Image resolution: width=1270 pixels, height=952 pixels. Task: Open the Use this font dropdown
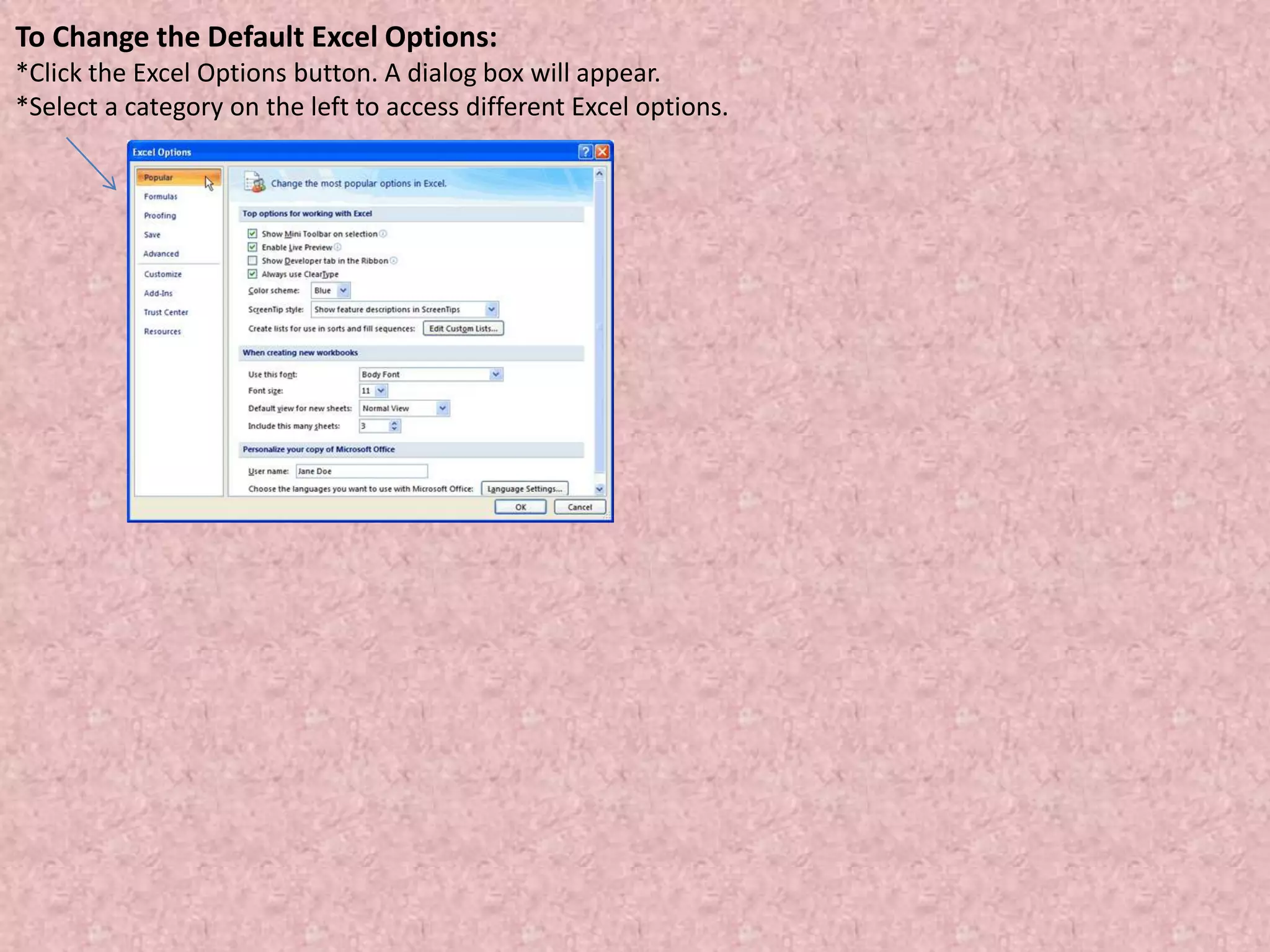pos(495,374)
